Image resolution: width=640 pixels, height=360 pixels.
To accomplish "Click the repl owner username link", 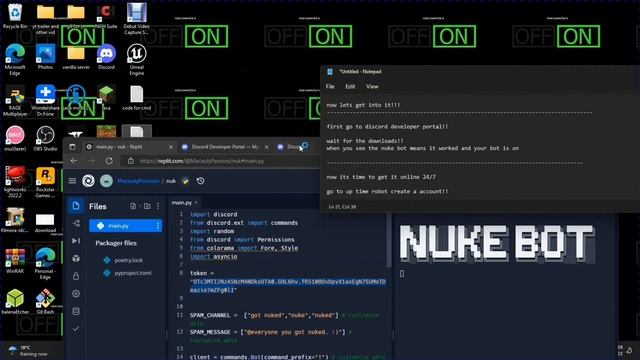I will click(x=138, y=181).
